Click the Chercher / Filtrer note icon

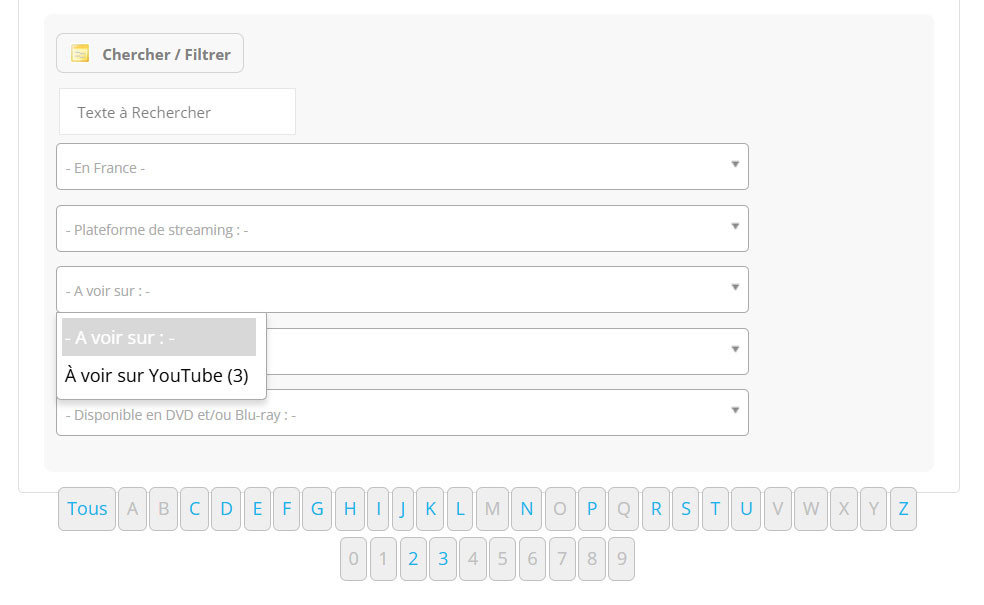pos(81,54)
